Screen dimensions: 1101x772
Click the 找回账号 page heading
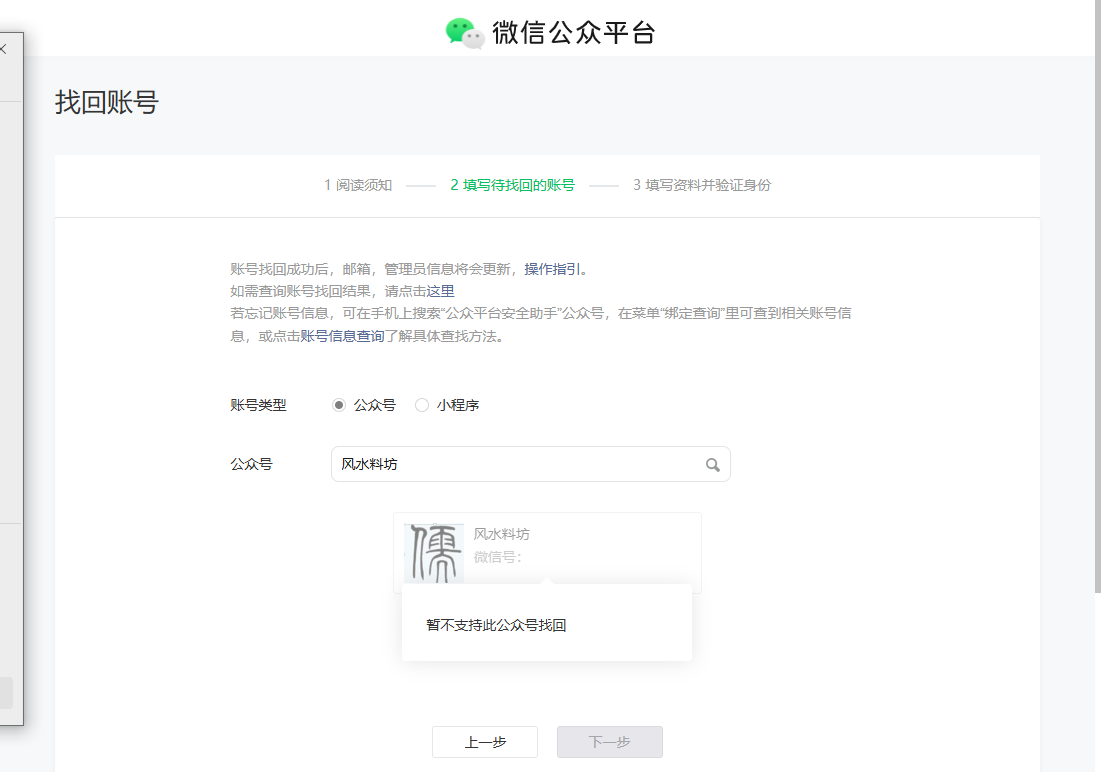pos(107,102)
